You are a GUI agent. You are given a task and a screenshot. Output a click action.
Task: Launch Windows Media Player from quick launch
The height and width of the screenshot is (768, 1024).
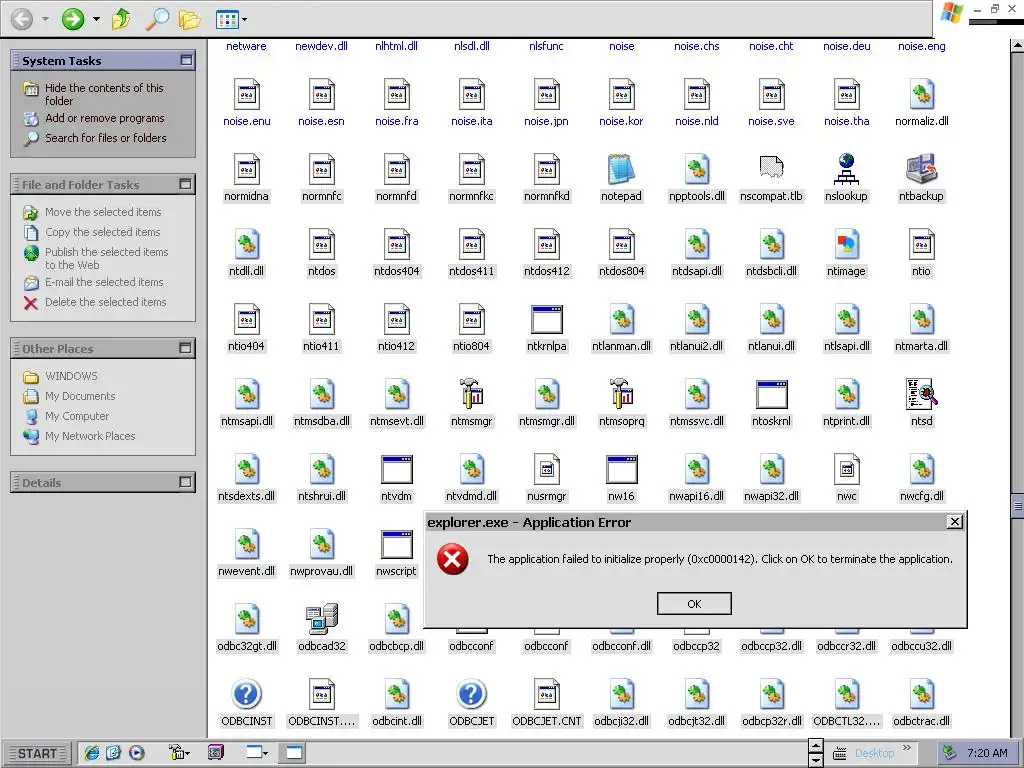pos(136,753)
